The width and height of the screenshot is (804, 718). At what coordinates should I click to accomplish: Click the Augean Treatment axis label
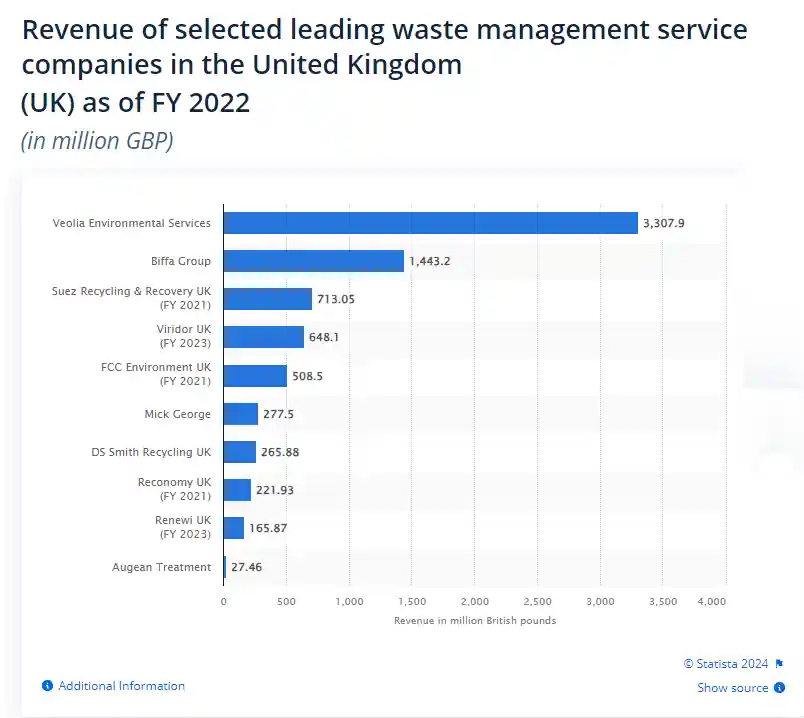161,567
